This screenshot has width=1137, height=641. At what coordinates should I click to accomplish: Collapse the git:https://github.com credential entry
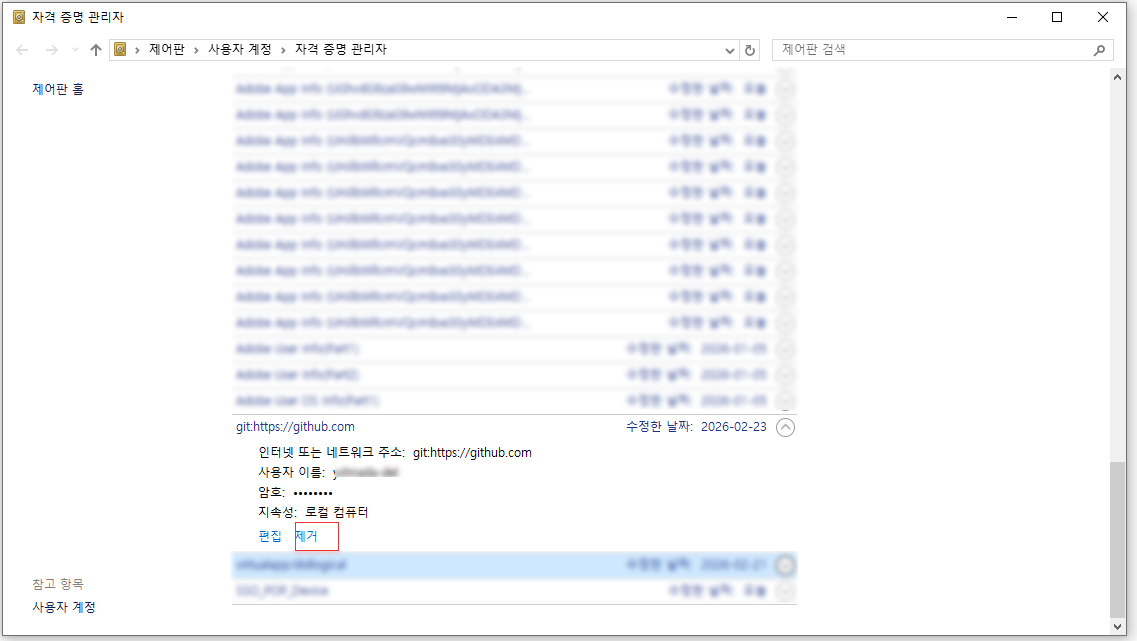(x=785, y=428)
